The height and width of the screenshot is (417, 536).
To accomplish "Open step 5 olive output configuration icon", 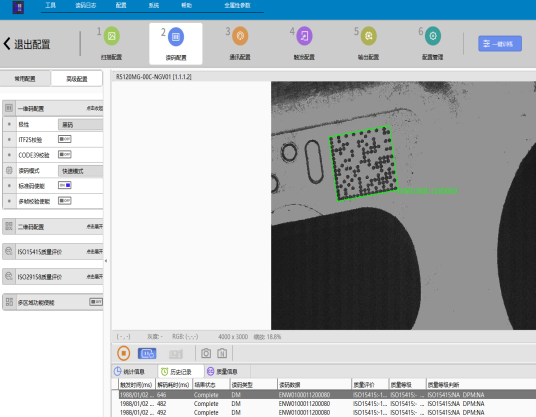I will (x=368, y=36).
